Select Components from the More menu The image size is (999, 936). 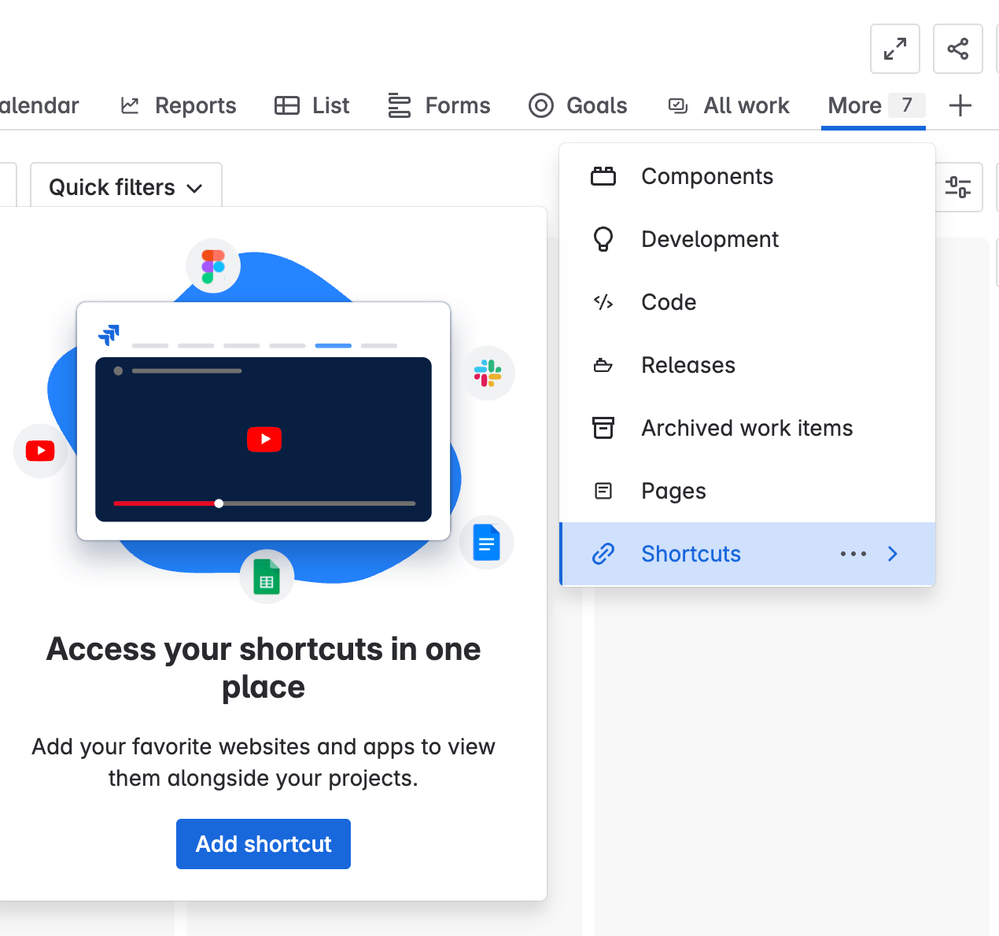click(747, 176)
